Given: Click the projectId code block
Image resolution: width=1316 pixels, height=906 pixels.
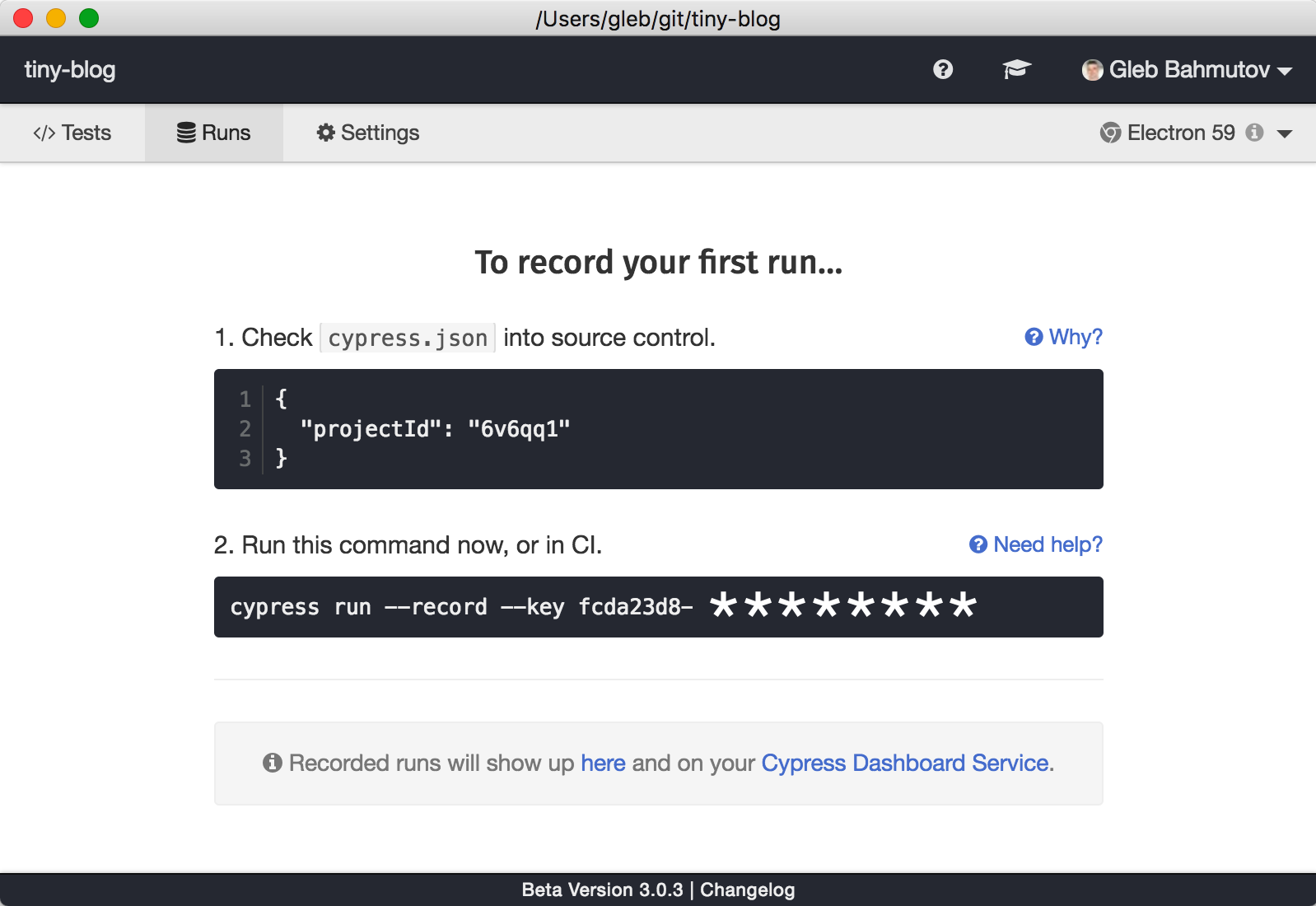Looking at the screenshot, I should 659,429.
